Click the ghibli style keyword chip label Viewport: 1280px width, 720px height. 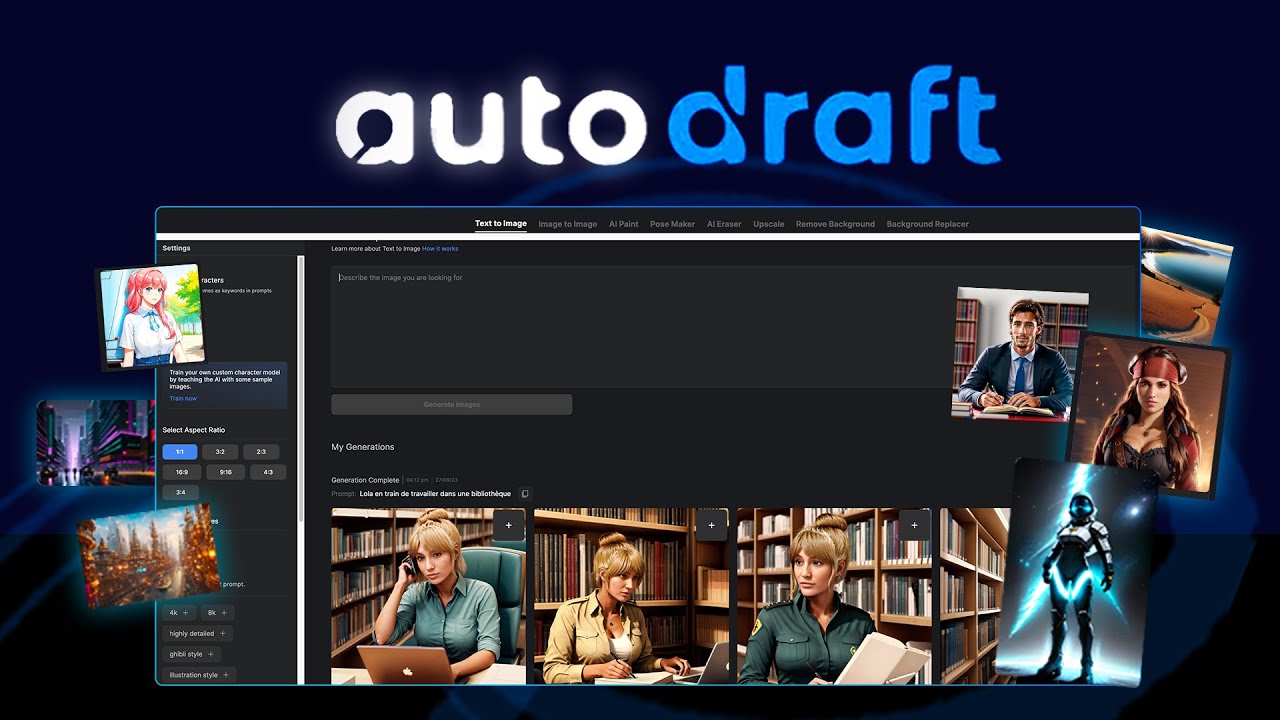click(x=186, y=655)
